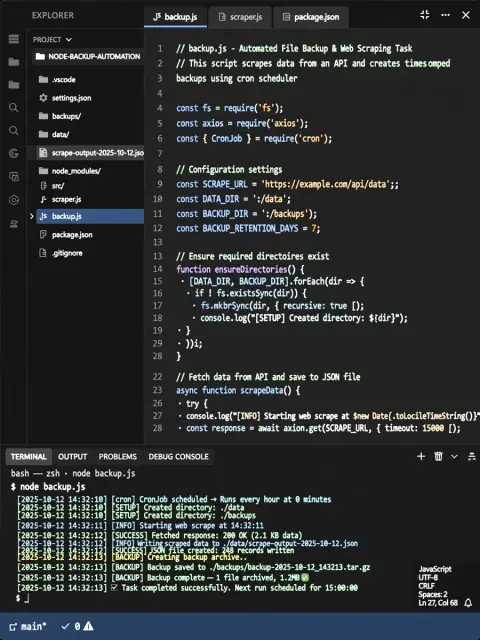Select backup.js in the explorer tree
The width and height of the screenshot is (480, 640).
[90, 216]
